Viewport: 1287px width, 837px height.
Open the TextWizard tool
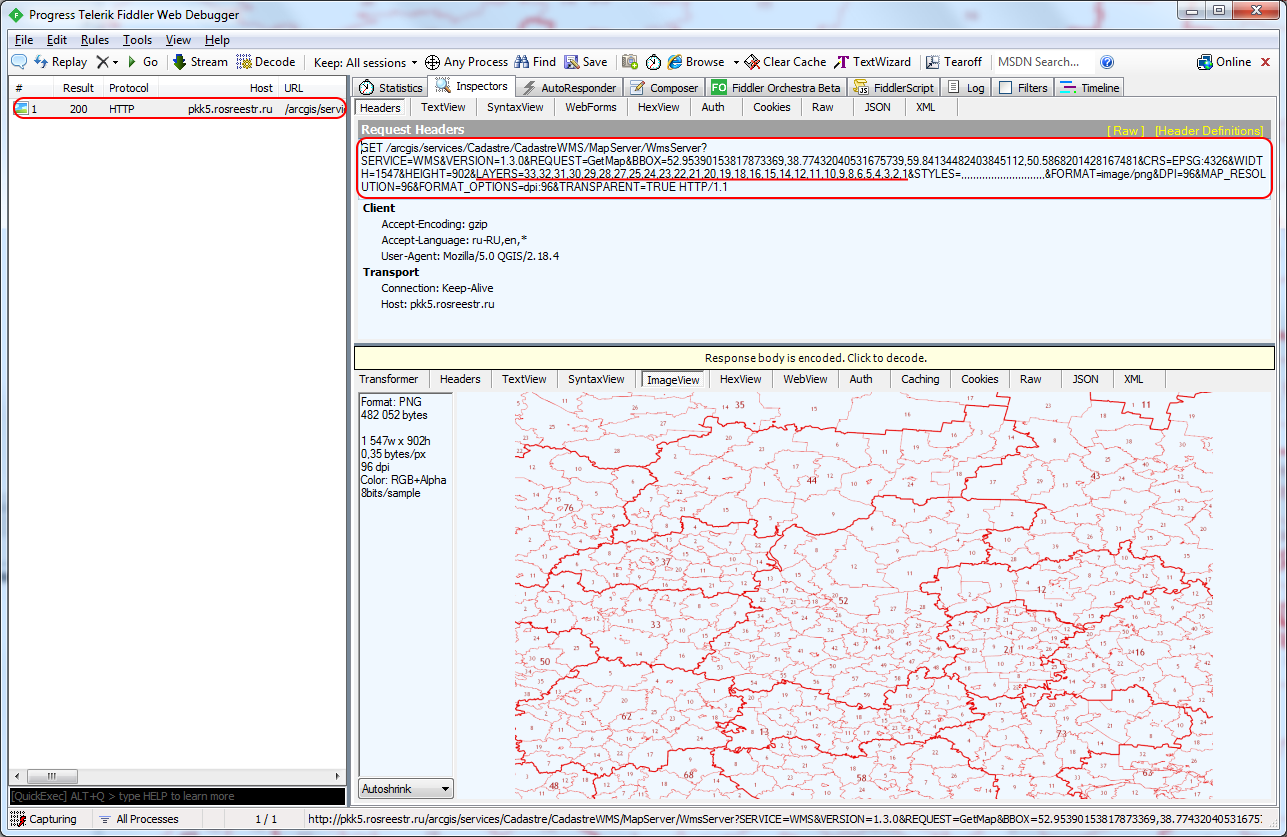tap(875, 62)
